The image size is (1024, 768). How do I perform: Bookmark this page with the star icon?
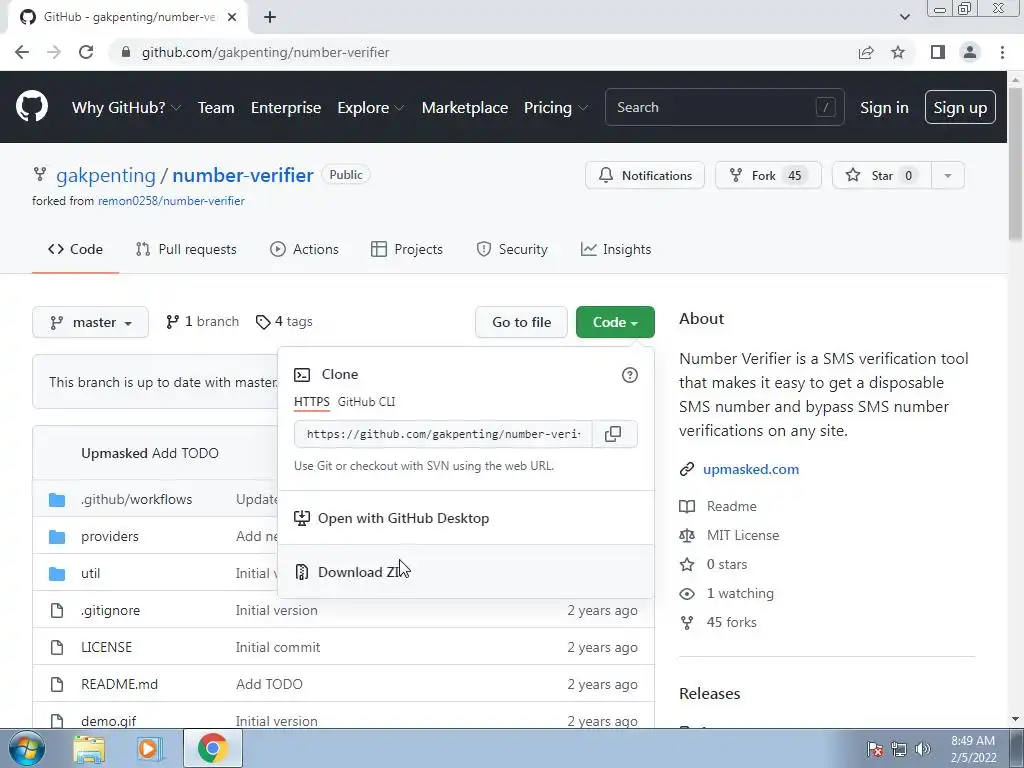click(x=898, y=52)
